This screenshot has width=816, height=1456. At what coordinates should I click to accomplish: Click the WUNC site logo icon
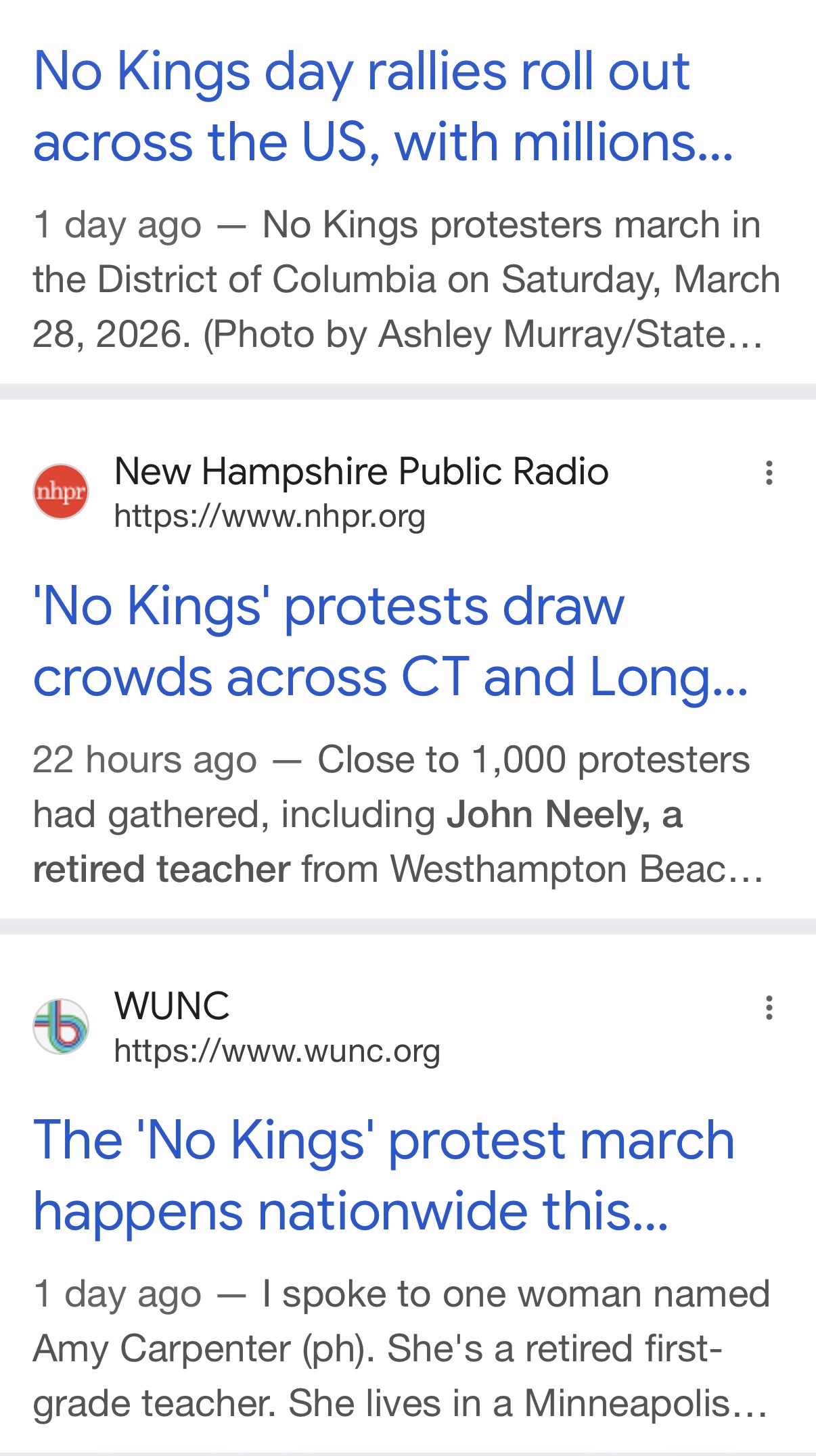(x=61, y=1026)
